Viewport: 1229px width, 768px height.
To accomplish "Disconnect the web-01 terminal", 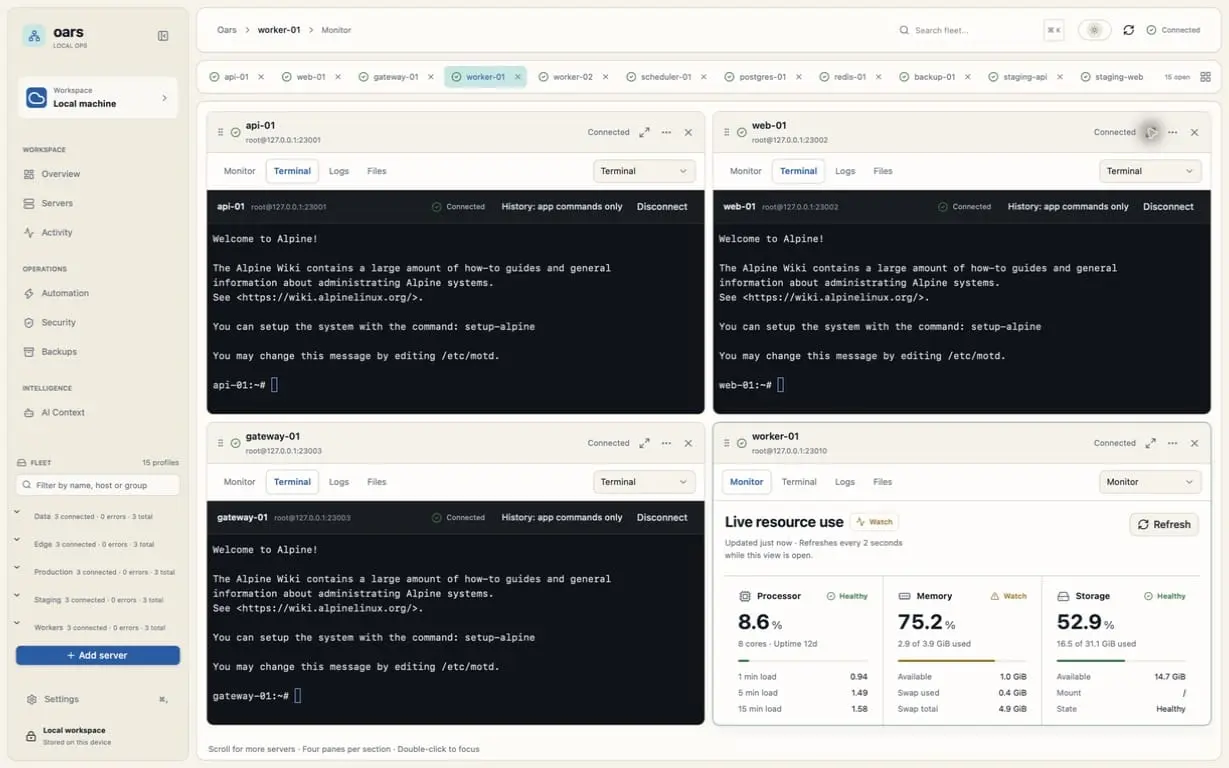I will click(x=1168, y=207).
